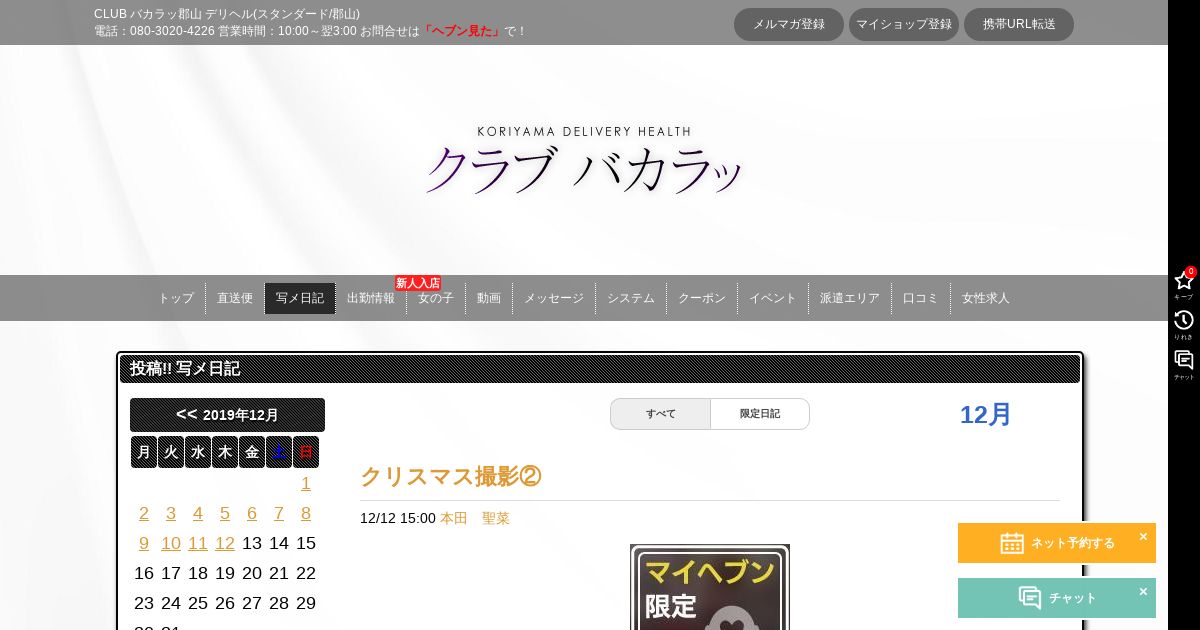
Task: Select calendar date 11
Action: coord(198,543)
